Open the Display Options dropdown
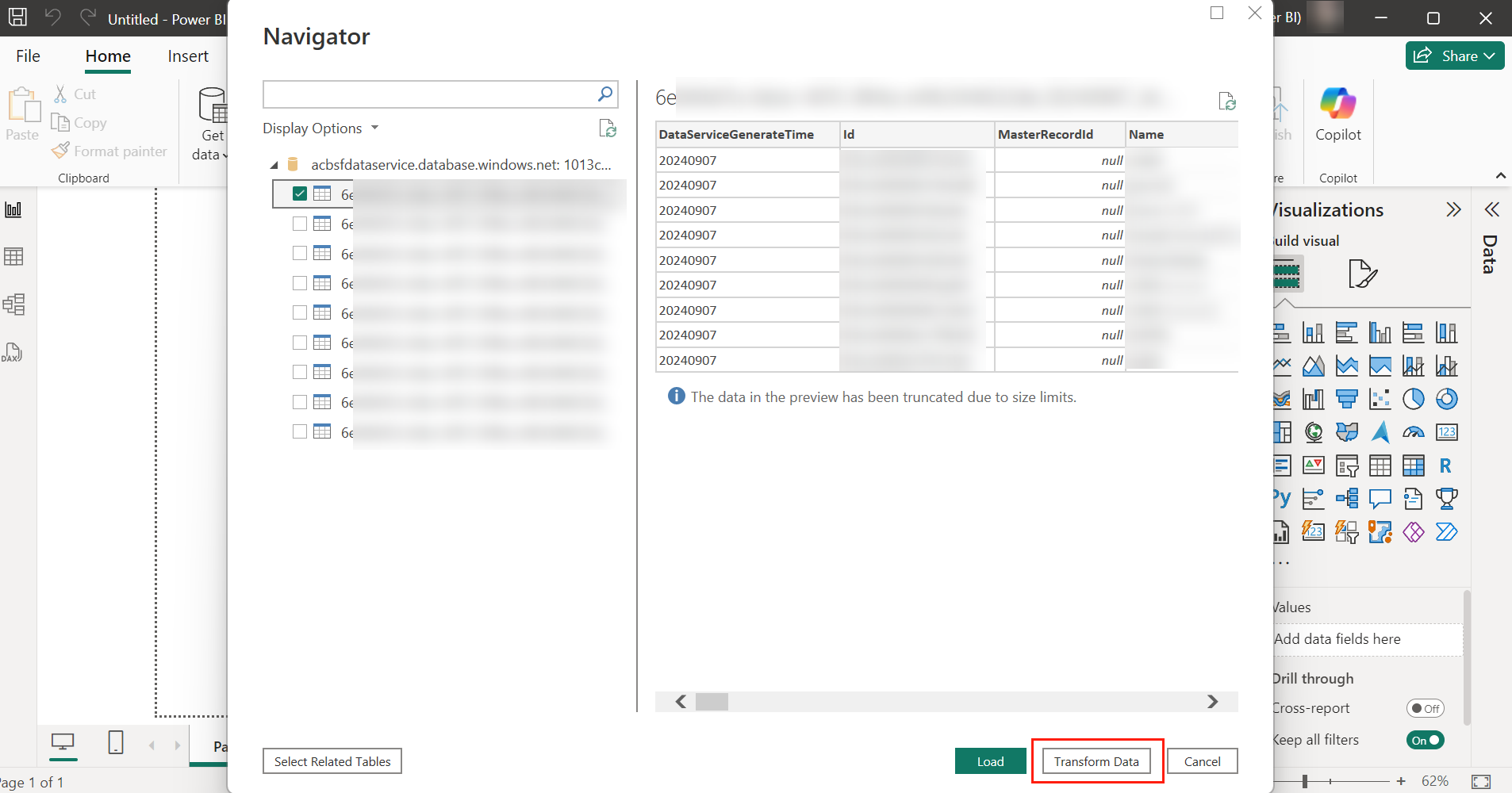This screenshot has width=1512, height=793. pyautogui.click(x=320, y=128)
